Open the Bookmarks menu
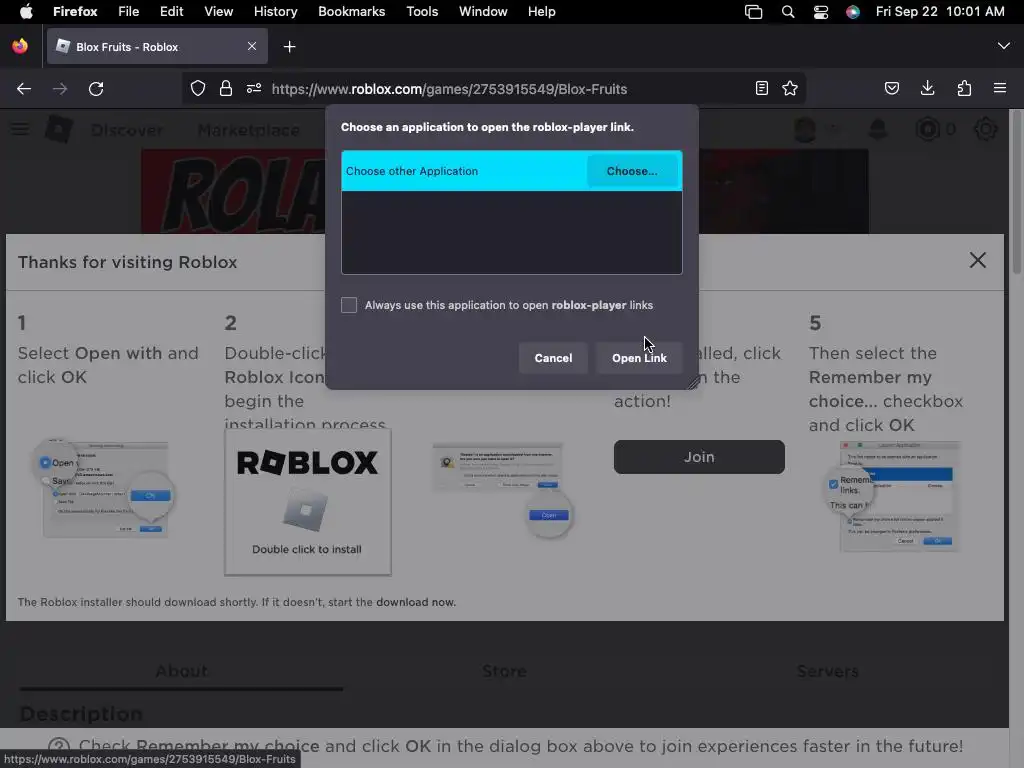Screen dimensions: 1024x768 [x=351, y=11]
